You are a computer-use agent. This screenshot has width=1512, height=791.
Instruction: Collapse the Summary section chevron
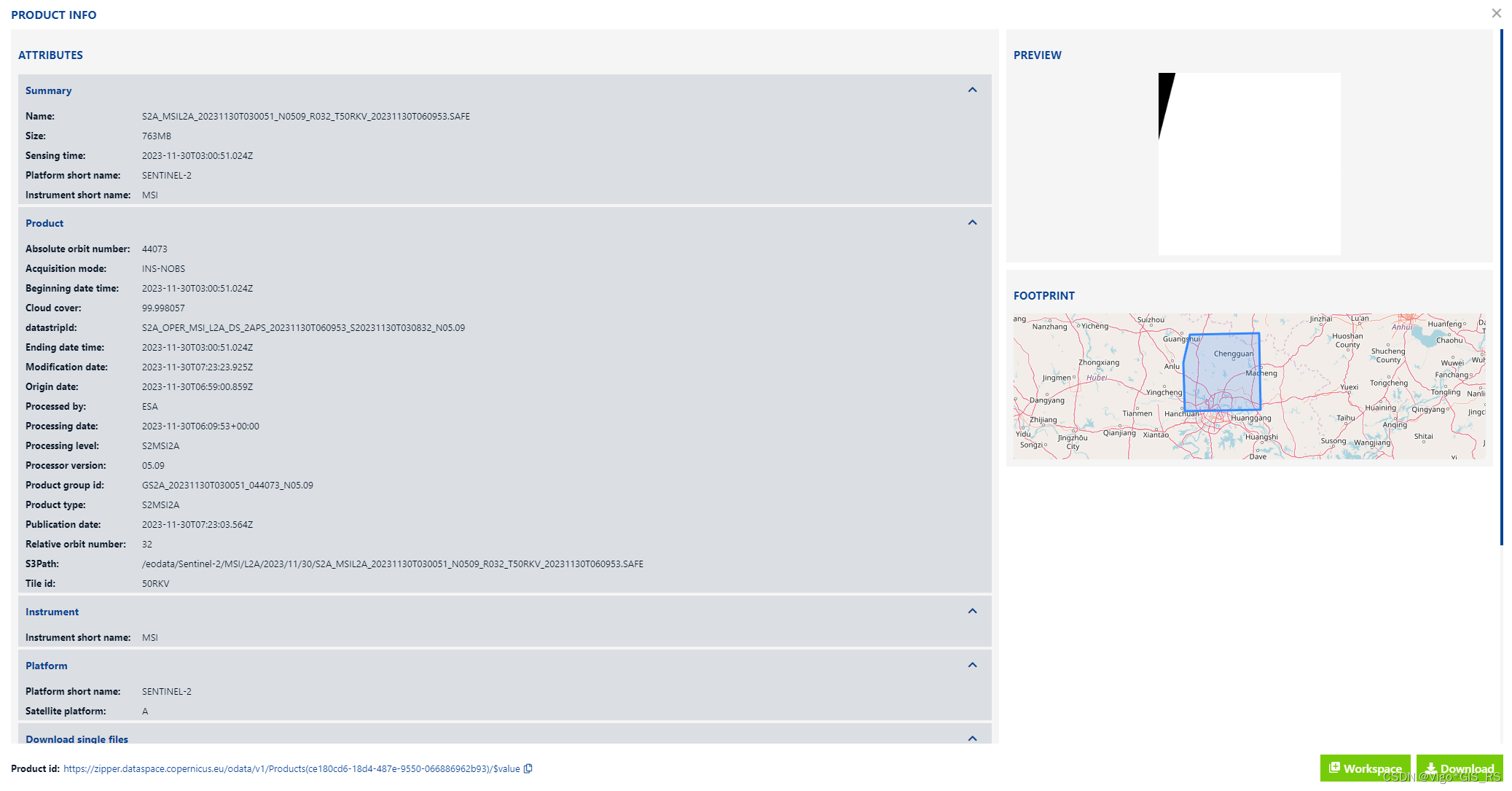972,90
